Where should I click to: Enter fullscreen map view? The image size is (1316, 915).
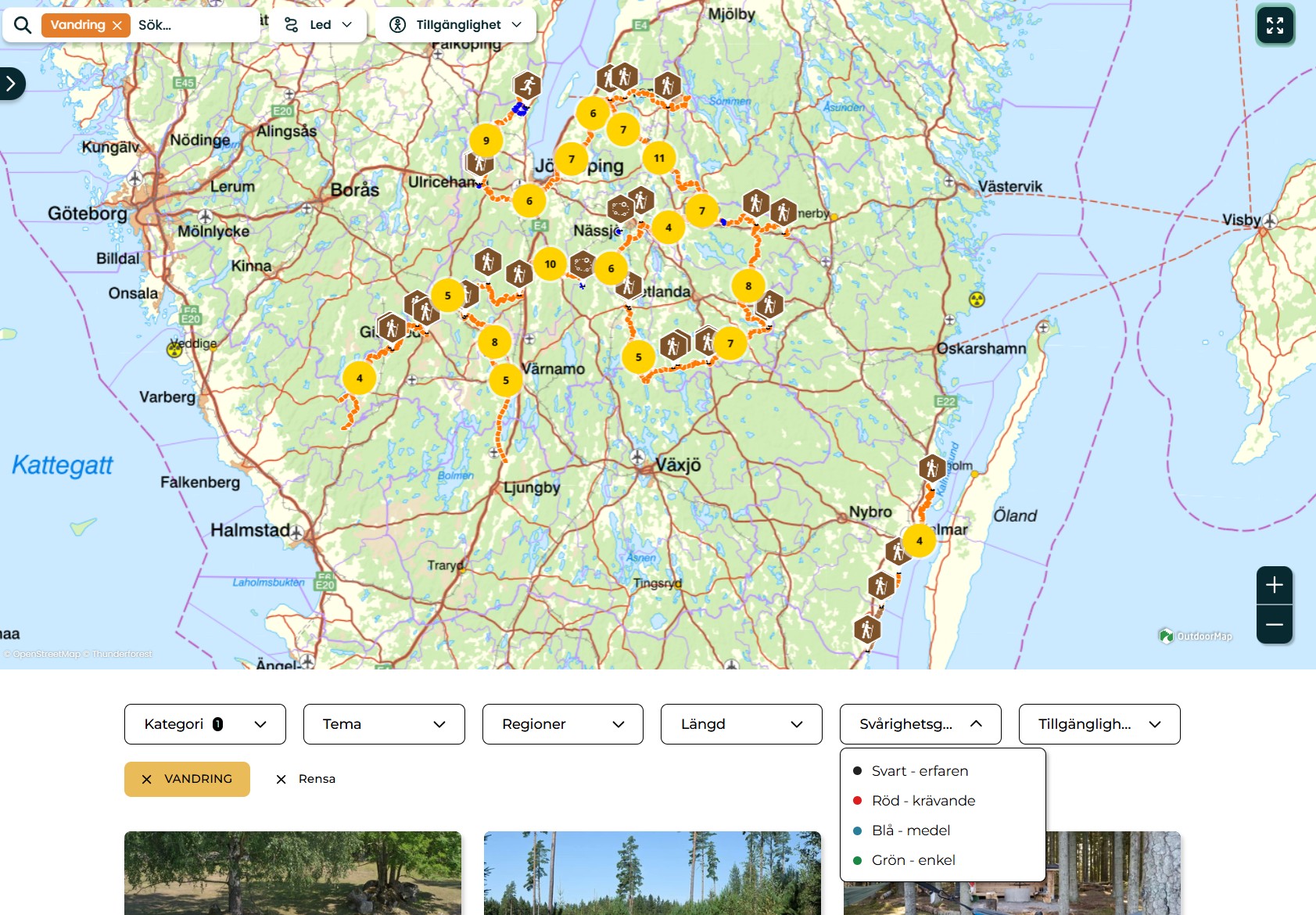(x=1275, y=26)
